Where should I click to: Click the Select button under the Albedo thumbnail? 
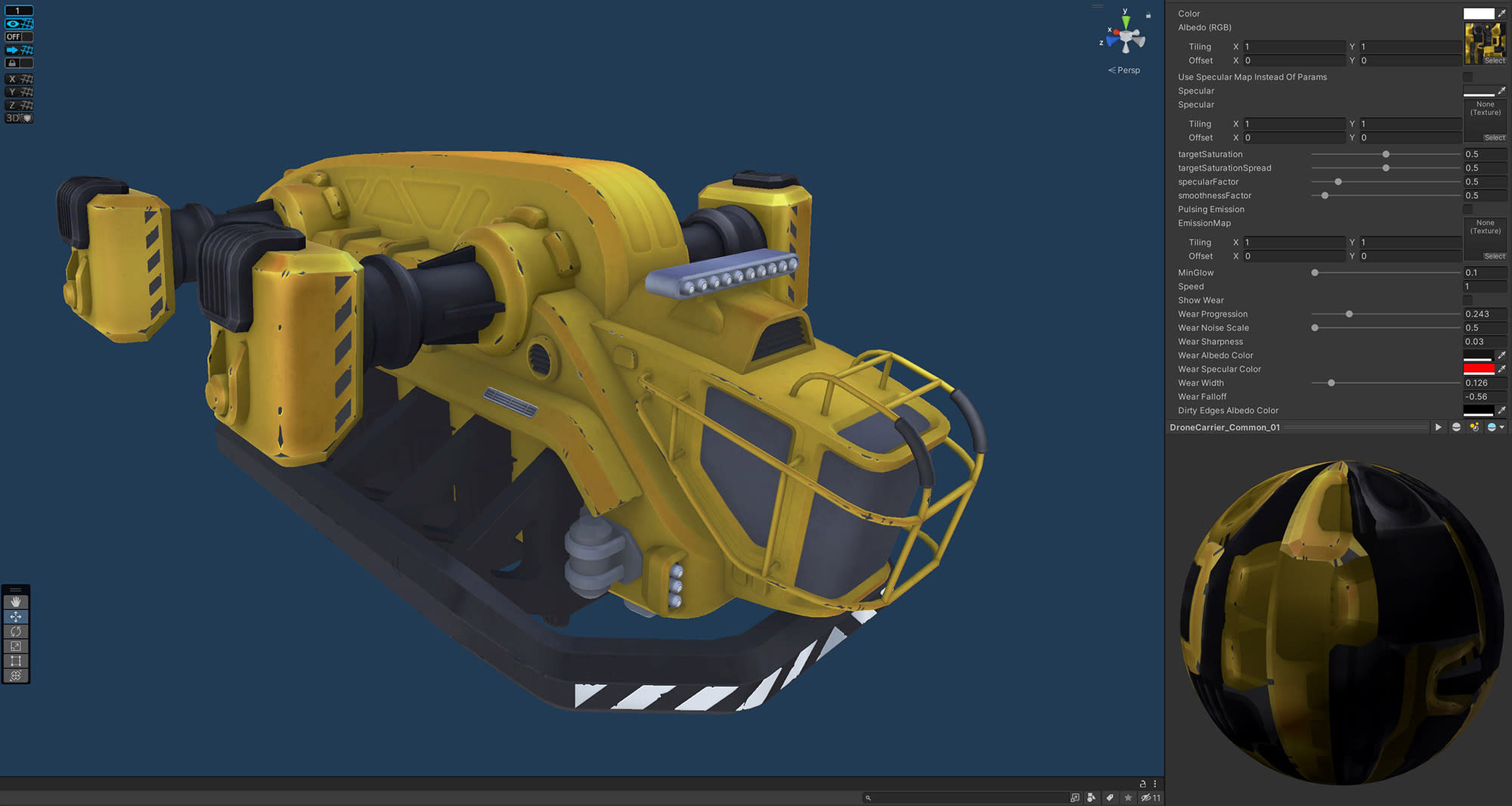pos(1494,60)
